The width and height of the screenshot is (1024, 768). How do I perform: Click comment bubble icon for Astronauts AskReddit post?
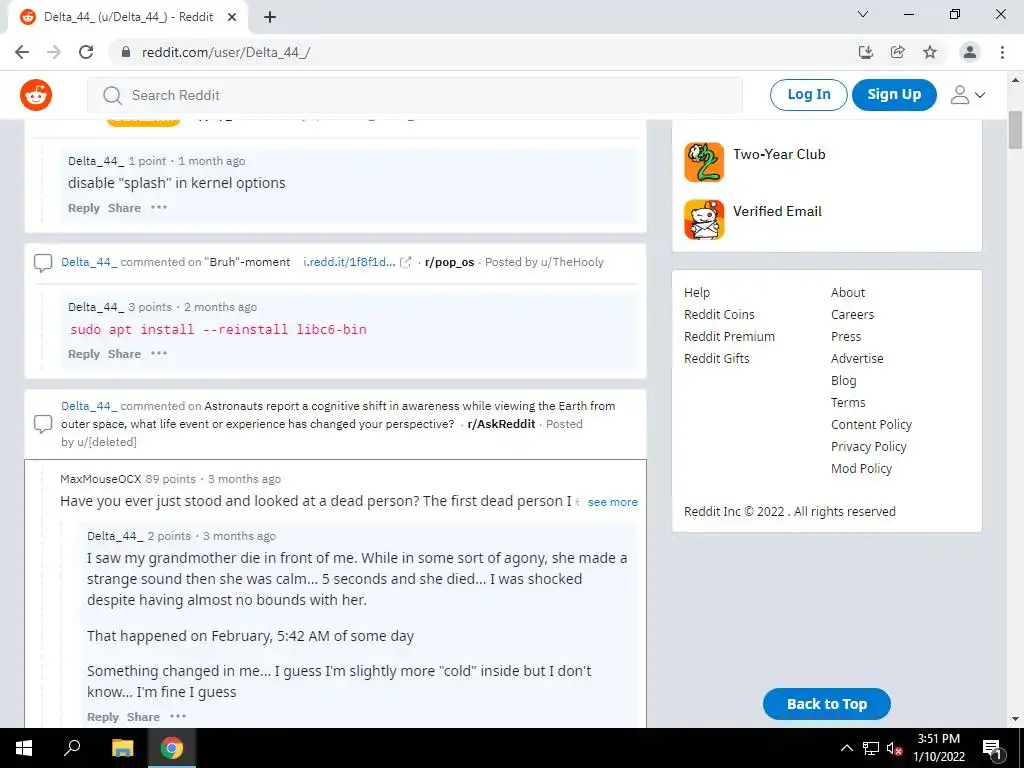coord(43,424)
